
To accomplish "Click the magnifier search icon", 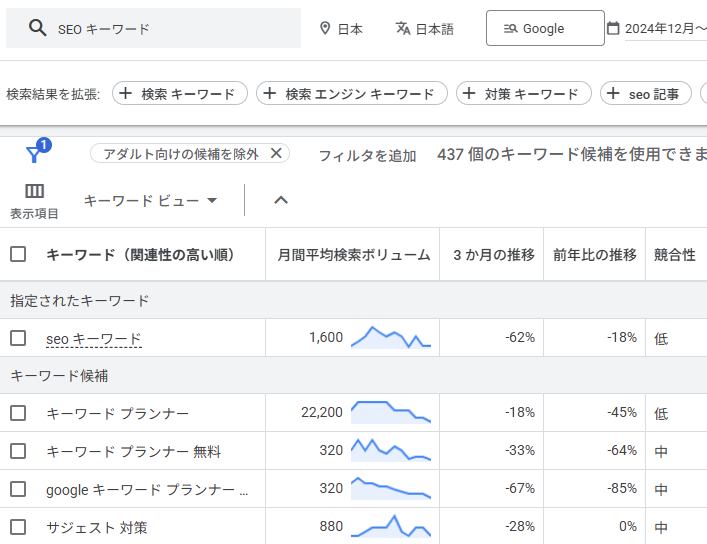I will 37,28.
